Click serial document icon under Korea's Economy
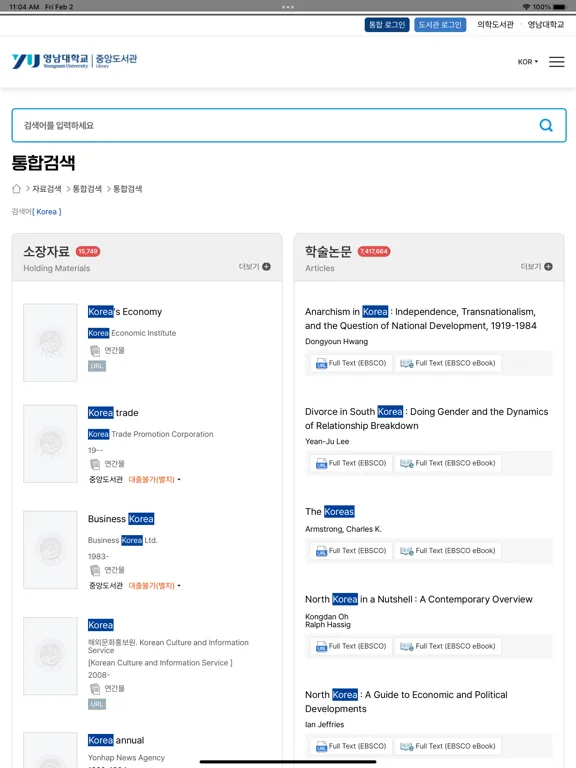The height and width of the screenshot is (768, 576). 95,351
